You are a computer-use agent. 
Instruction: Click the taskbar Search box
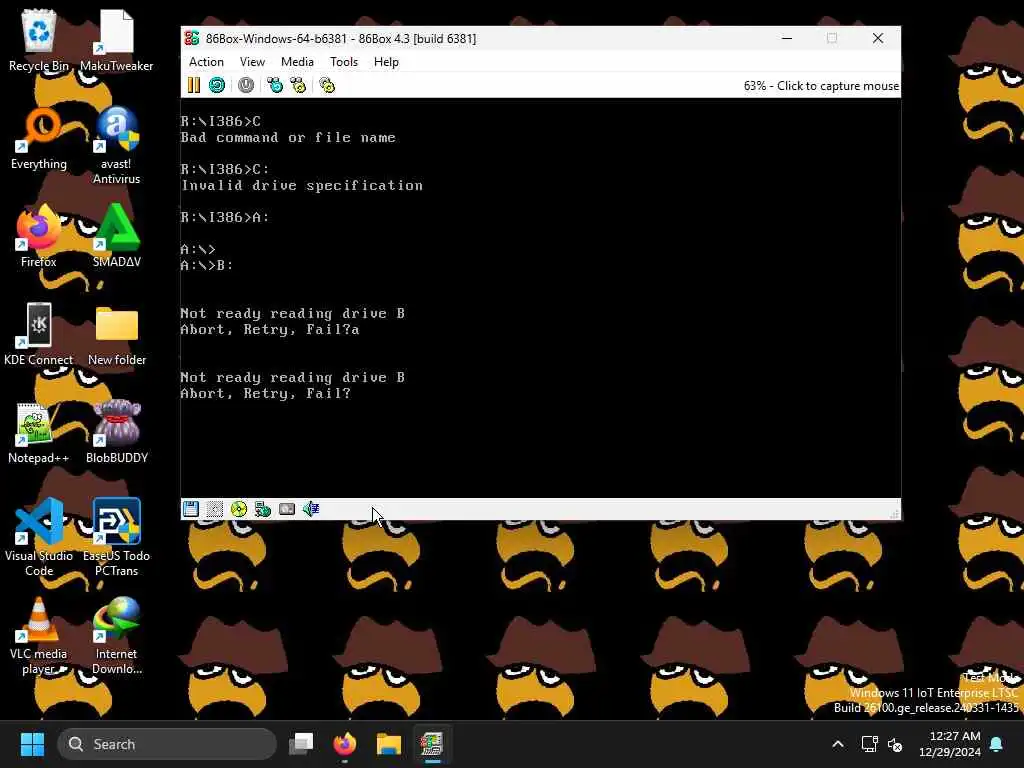[x=167, y=744]
